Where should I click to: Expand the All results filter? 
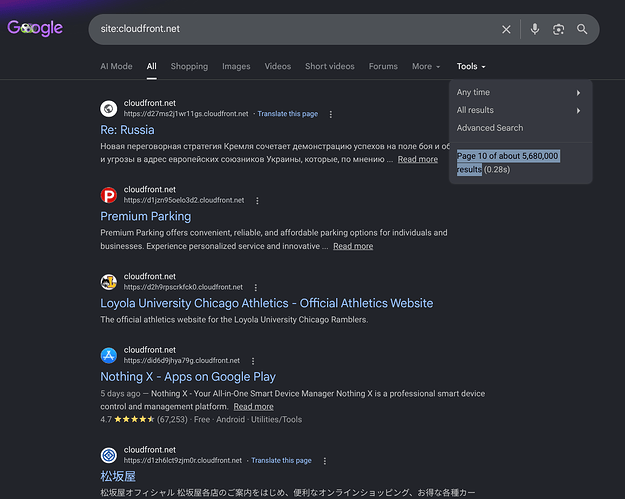click(x=521, y=110)
